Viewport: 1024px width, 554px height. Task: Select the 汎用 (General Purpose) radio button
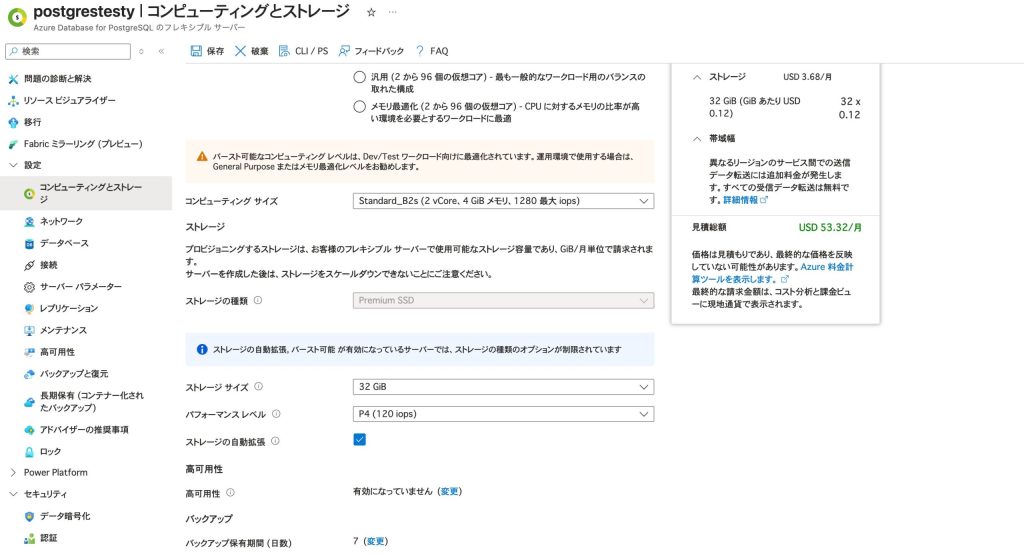(x=360, y=77)
